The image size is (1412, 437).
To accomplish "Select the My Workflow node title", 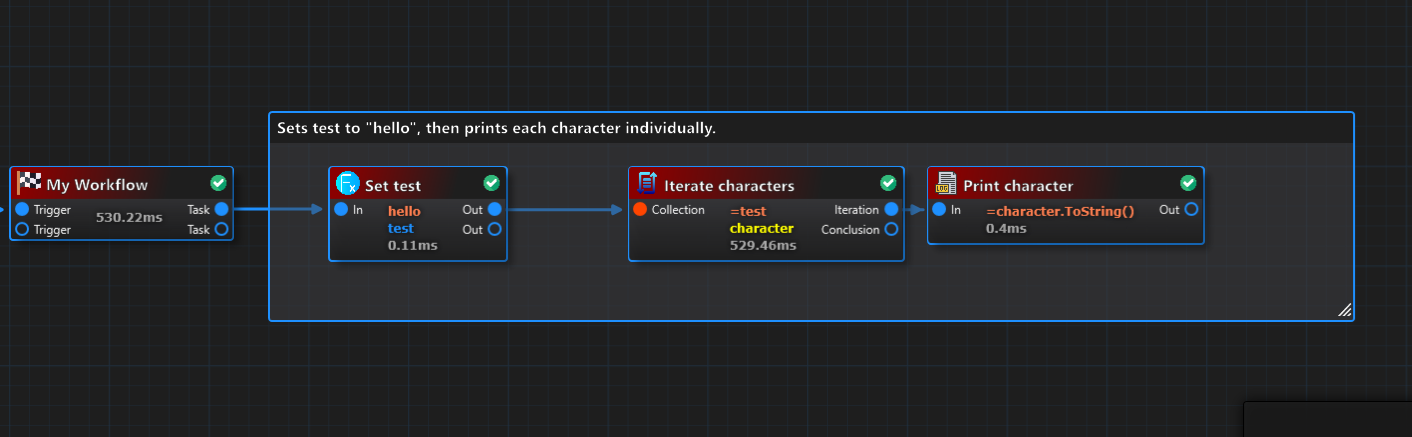I will [x=97, y=185].
